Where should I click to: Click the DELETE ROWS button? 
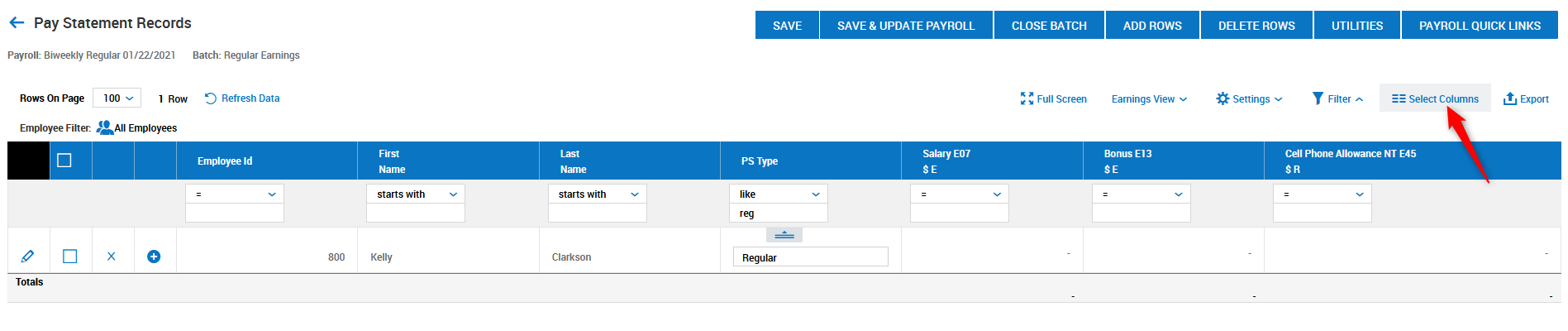pos(1256,25)
